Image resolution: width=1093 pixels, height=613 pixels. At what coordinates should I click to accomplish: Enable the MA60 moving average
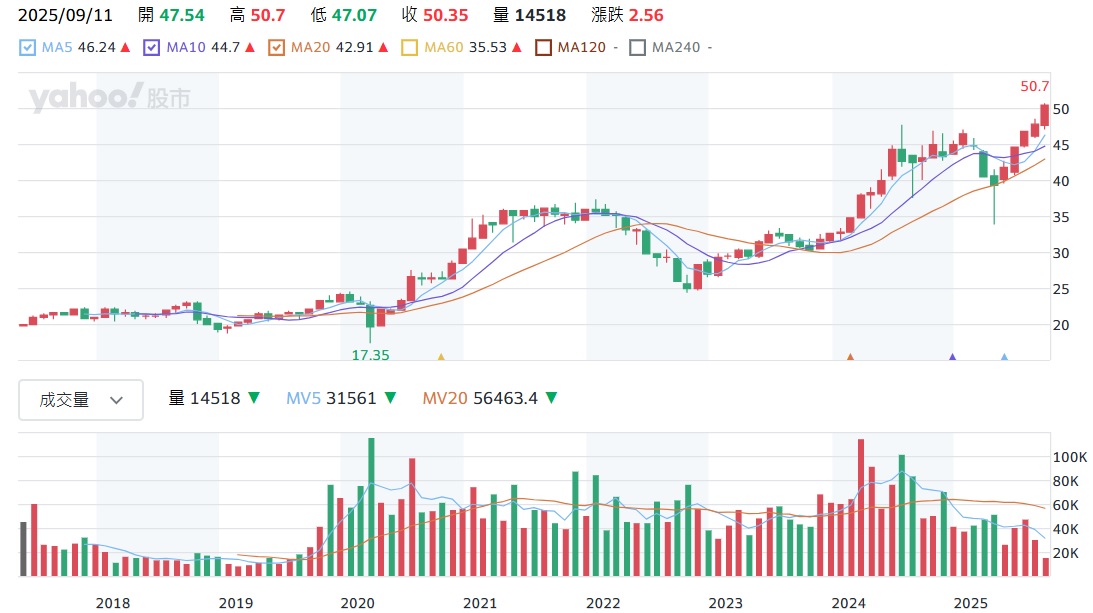(409, 47)
